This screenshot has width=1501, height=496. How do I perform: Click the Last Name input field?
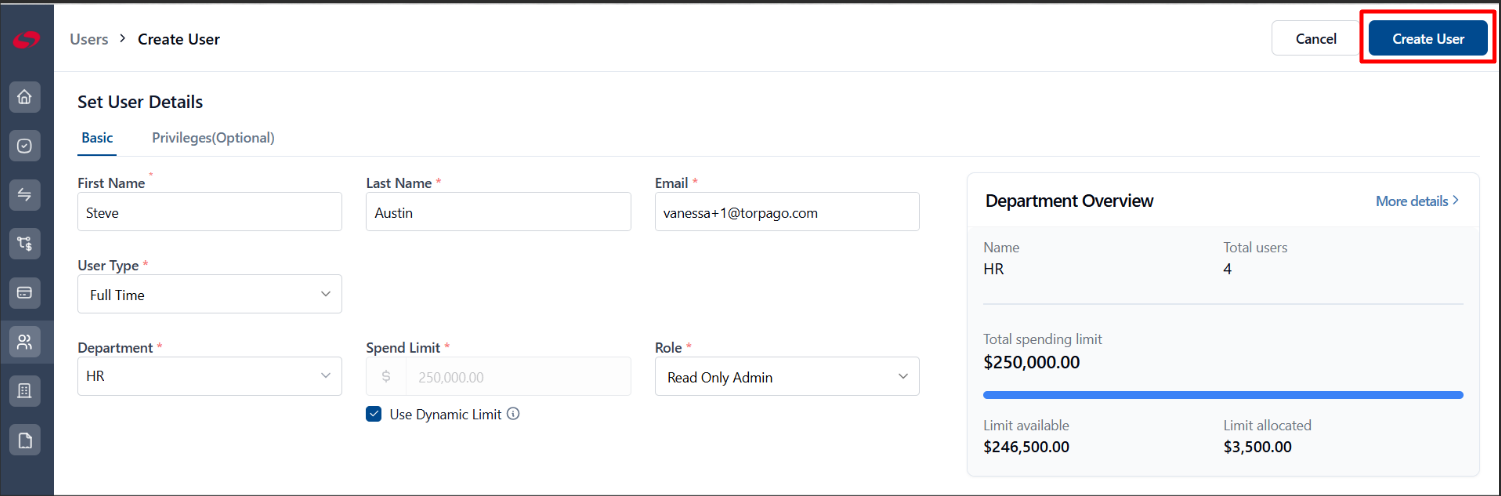pos(498,212)
